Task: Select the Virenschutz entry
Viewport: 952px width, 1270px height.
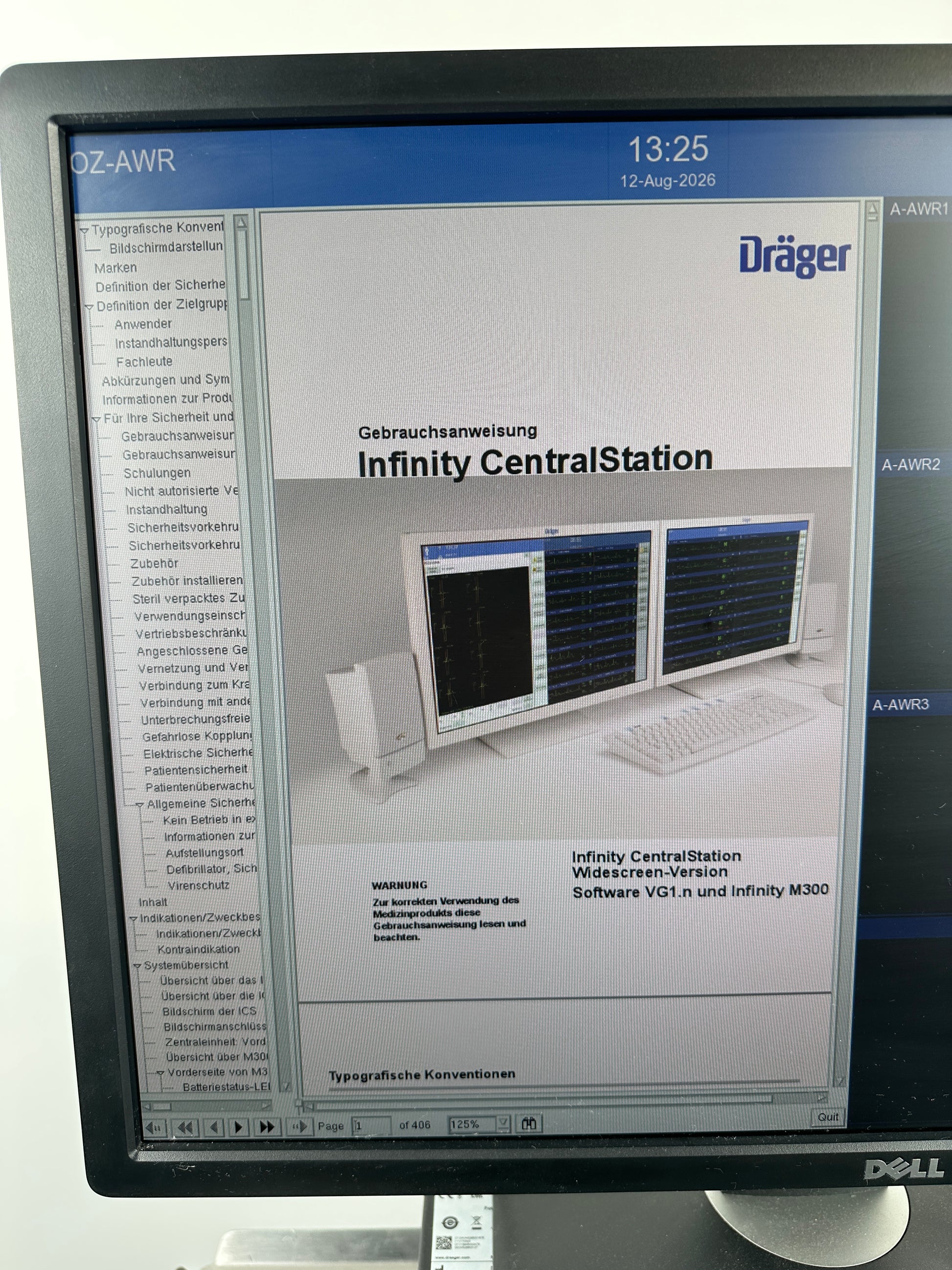Action: coord(199,886)
